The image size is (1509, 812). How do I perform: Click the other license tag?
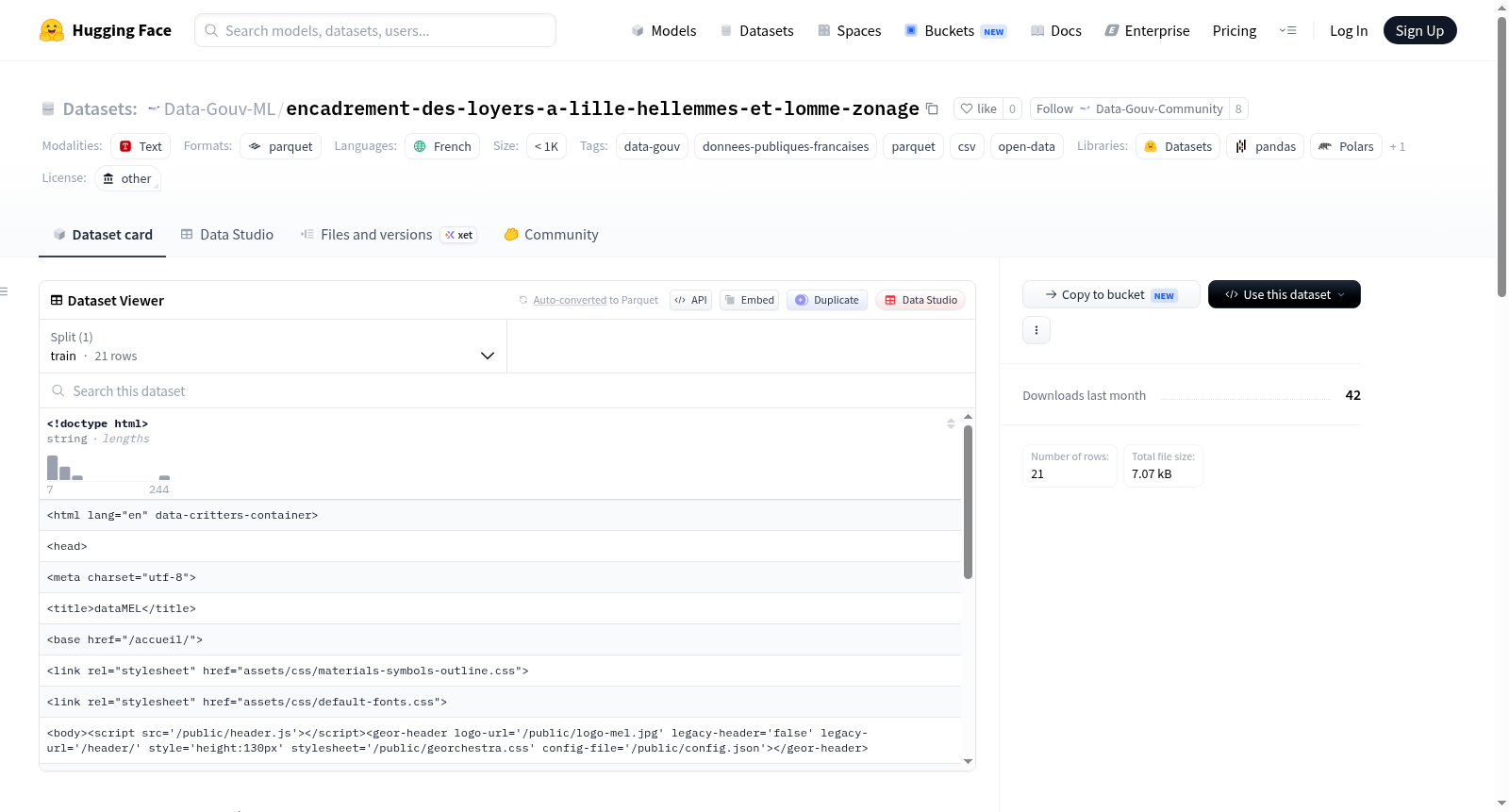click(x=127, y=178)
